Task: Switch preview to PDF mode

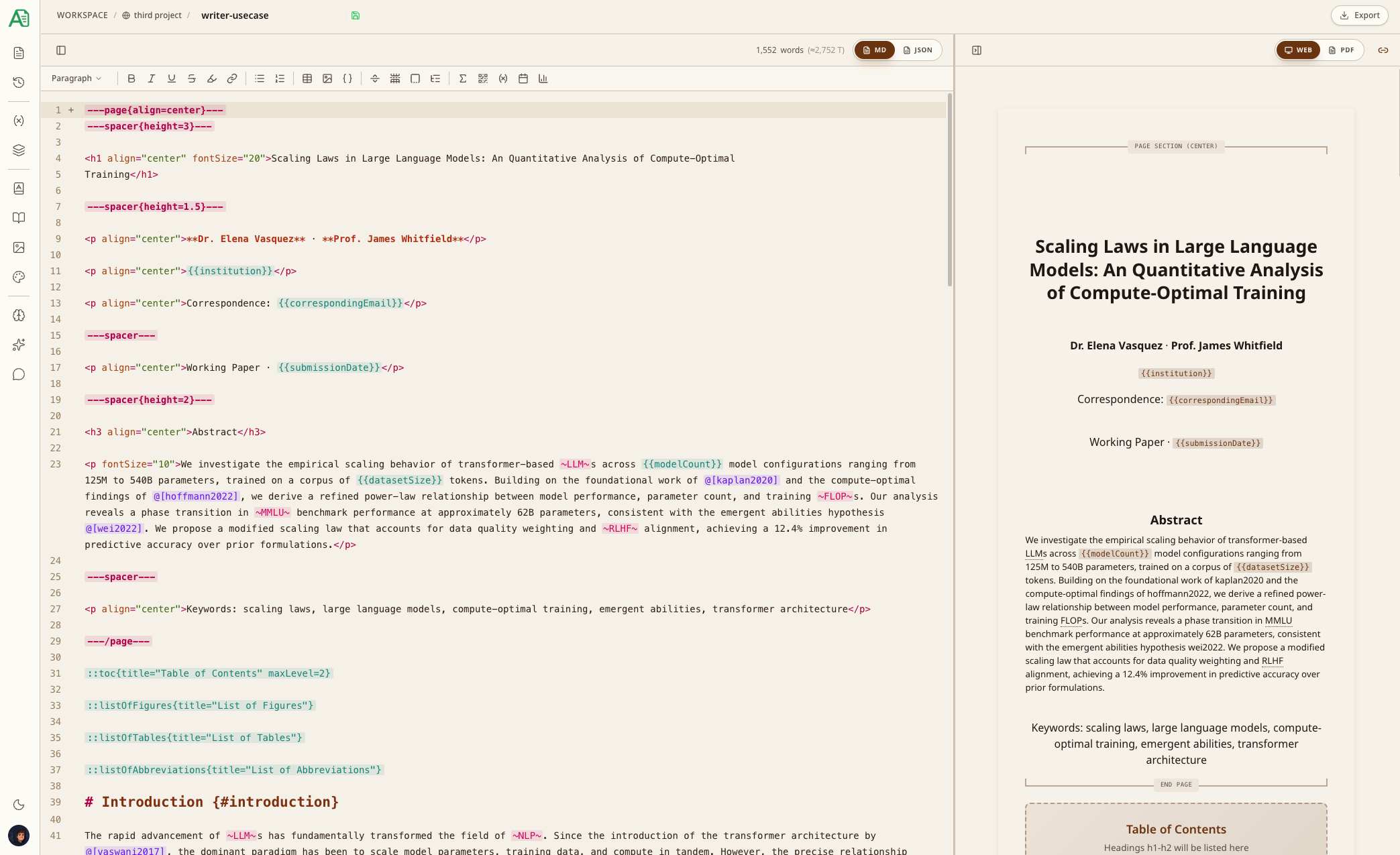Action: coord(1342,50)
